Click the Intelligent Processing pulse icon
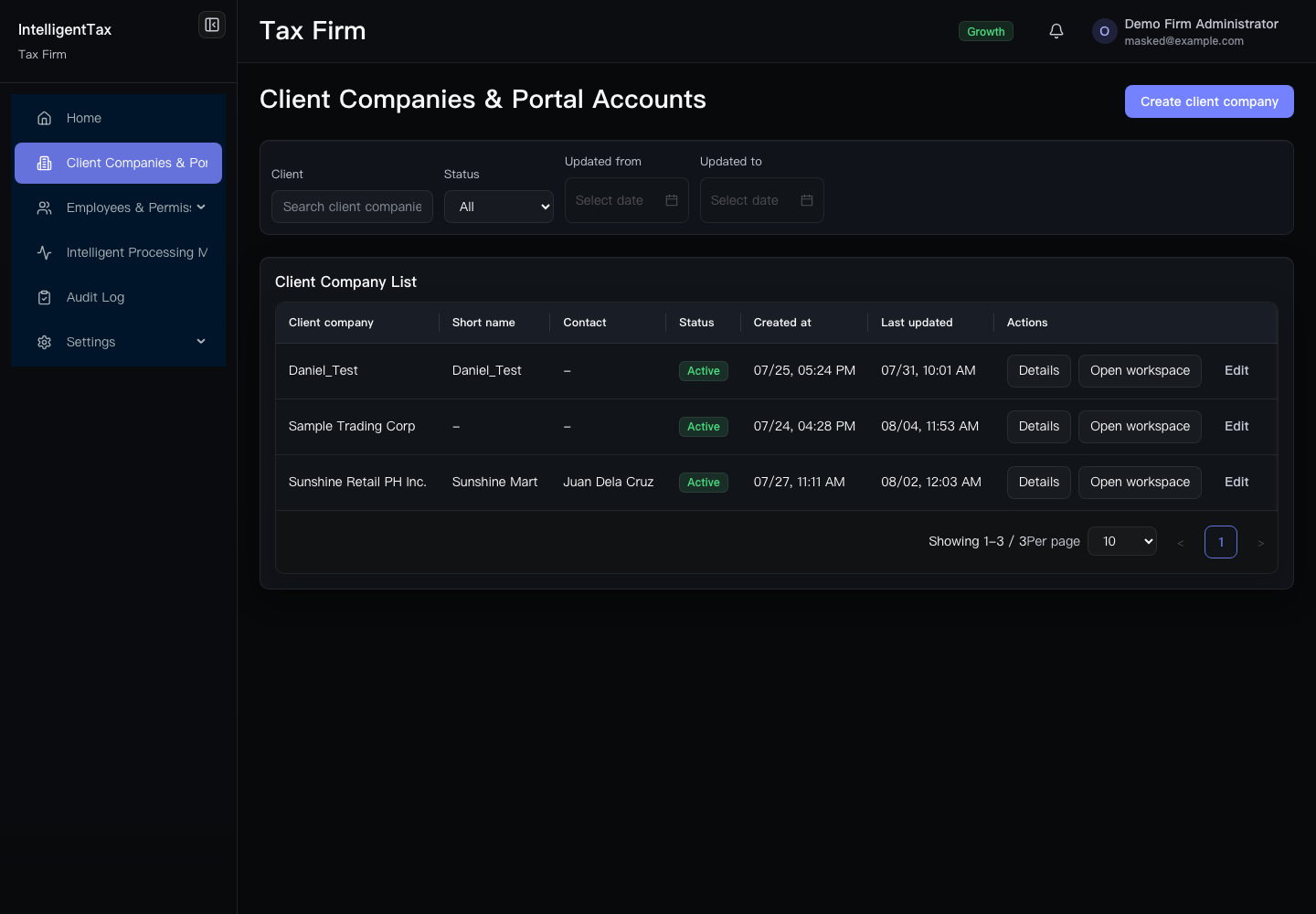Viewport: 1316px width, 914px height. [44, 252]
